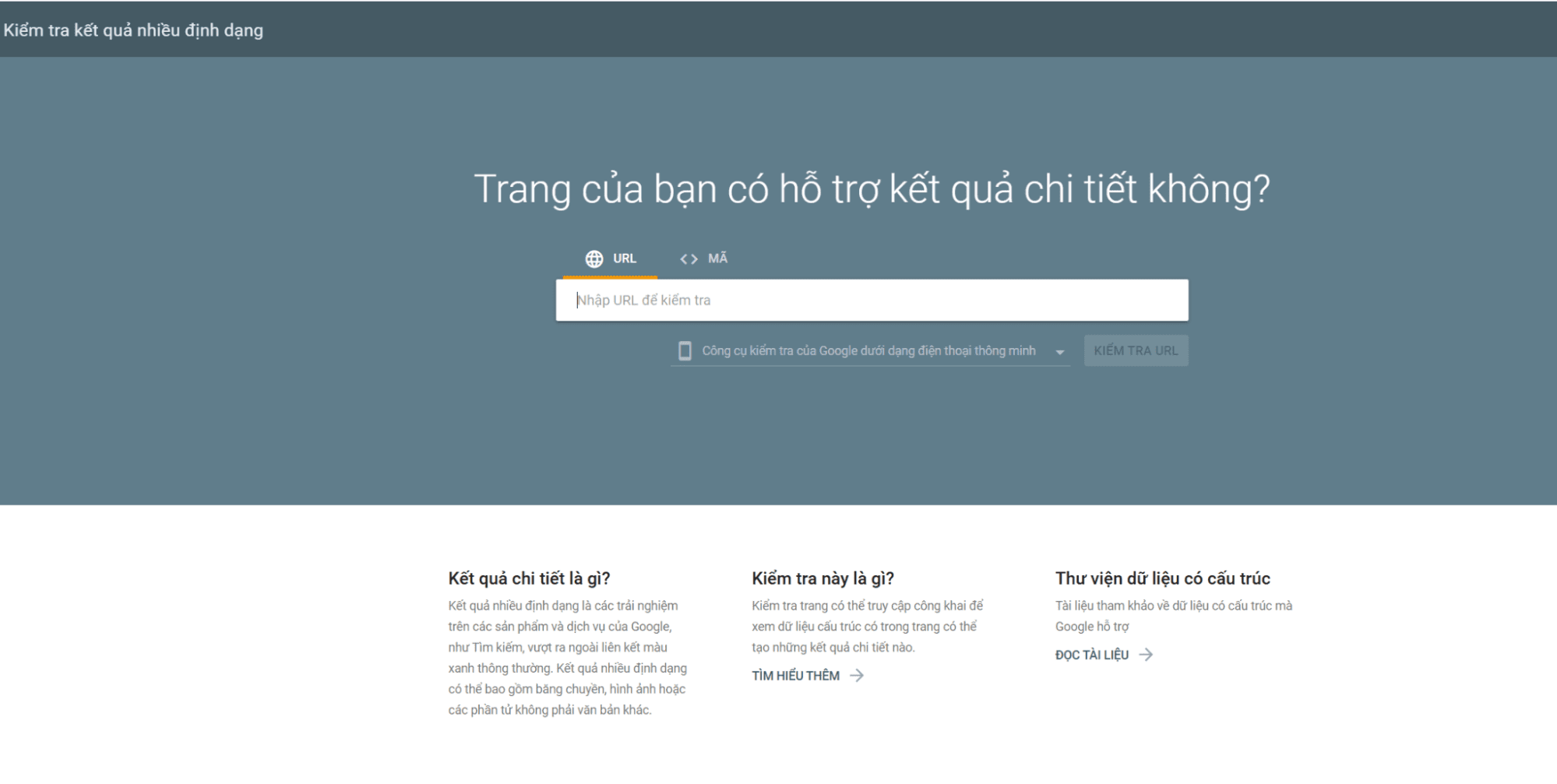Switch to the MÃ tab label
This screenshot has width=1557, height=784.
click(x=717, y=258)
